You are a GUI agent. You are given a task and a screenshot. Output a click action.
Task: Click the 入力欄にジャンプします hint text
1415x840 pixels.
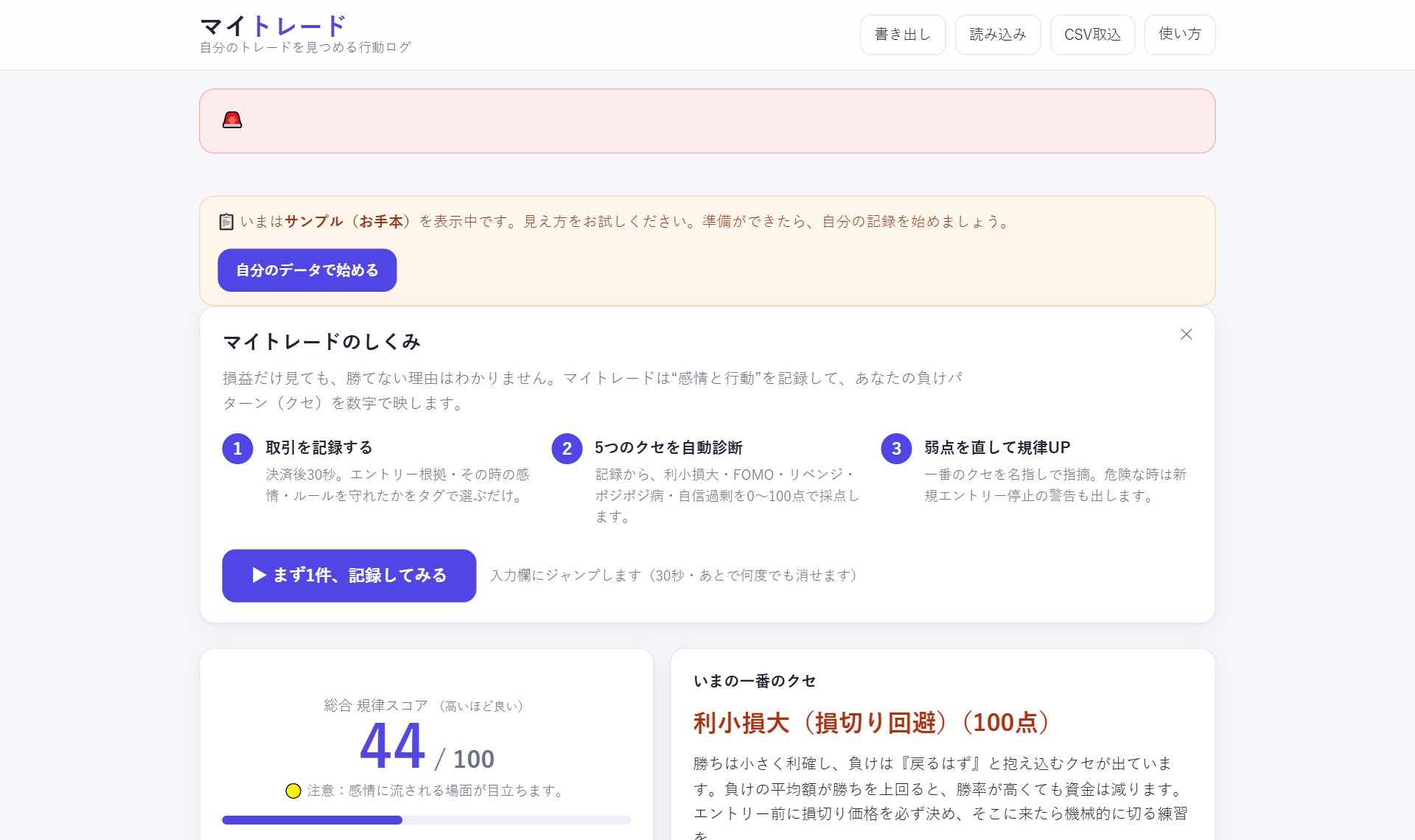pos(674,575)
